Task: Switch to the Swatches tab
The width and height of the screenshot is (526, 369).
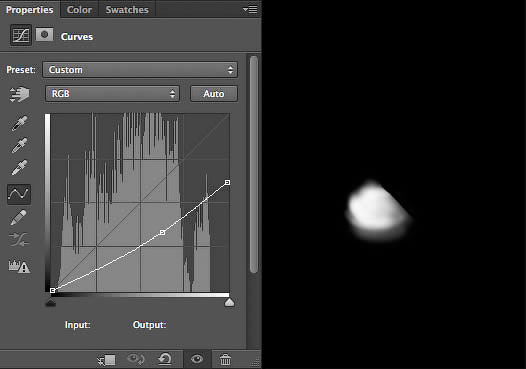Action: pyautogui.click(x=127, y=9)
